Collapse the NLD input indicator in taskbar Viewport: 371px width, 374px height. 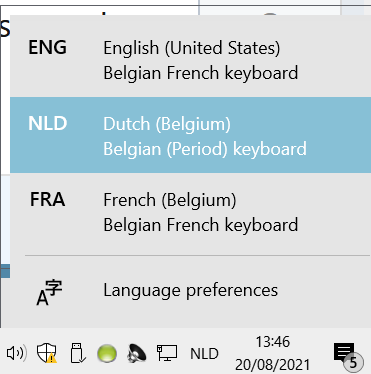(204, 354)
